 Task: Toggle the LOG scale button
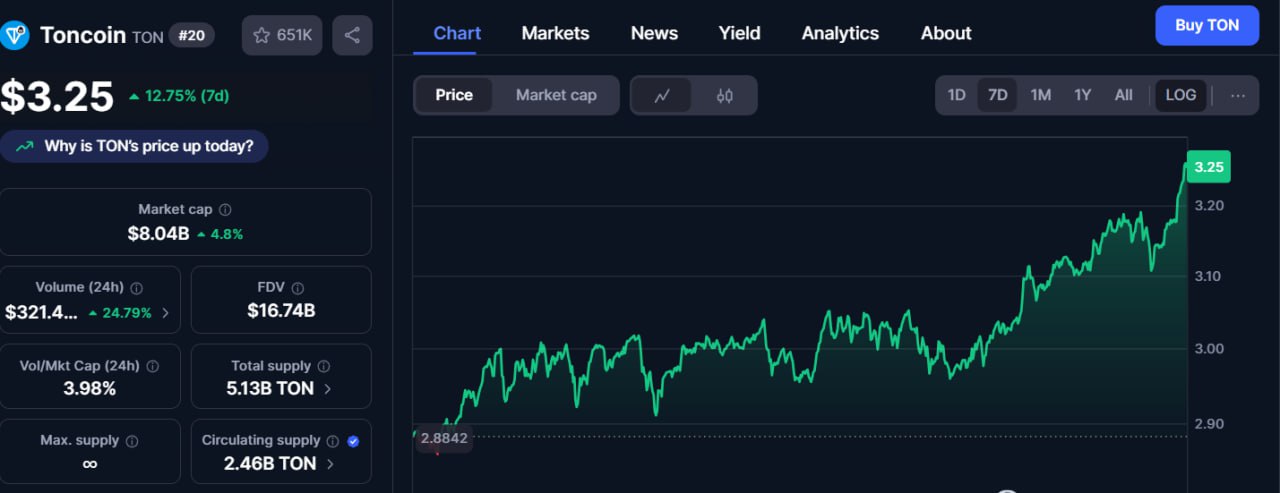(1181, 96)
